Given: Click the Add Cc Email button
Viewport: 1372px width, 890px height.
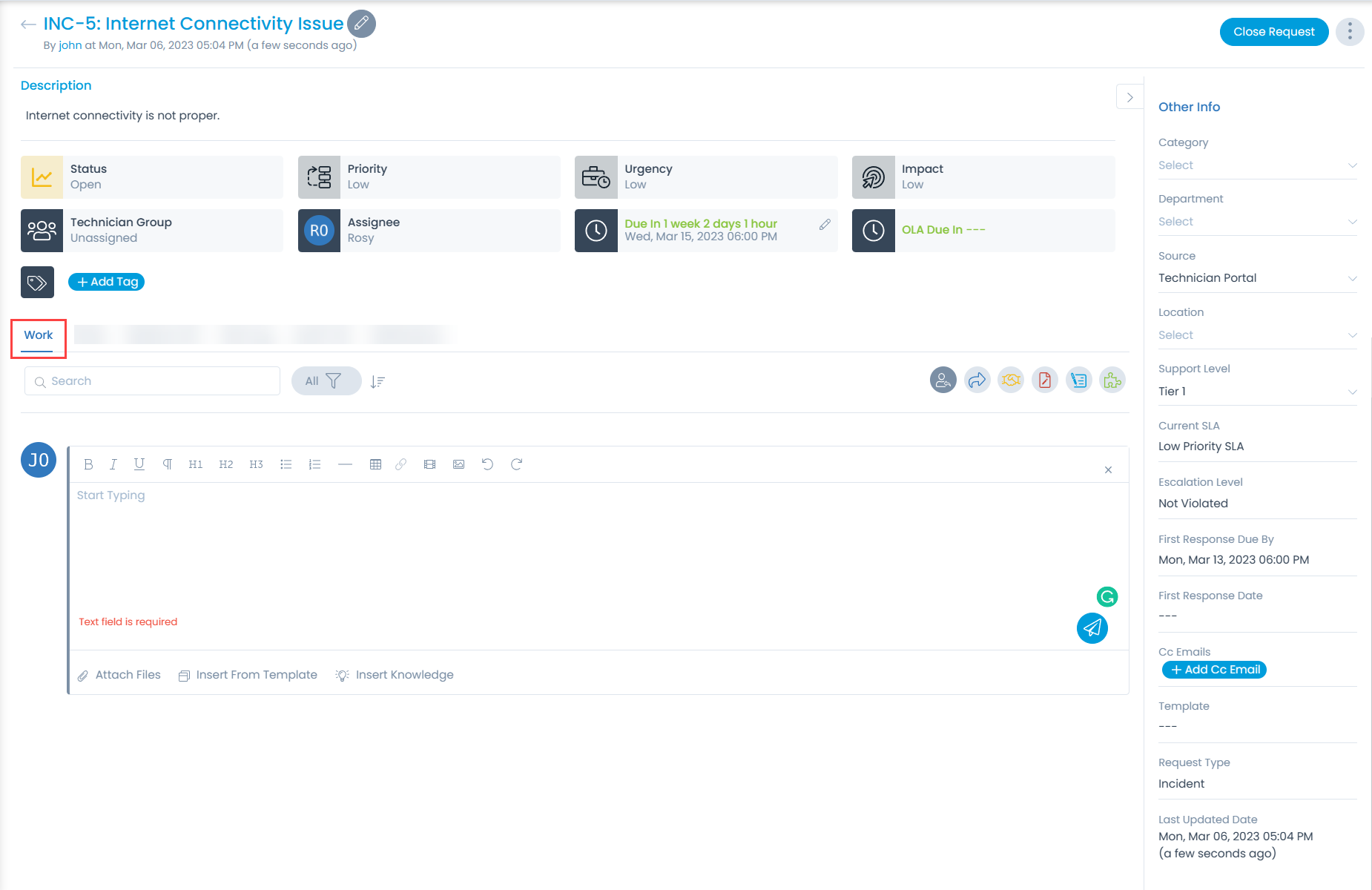Looking at the screenshot, I should coord(1214,670).
